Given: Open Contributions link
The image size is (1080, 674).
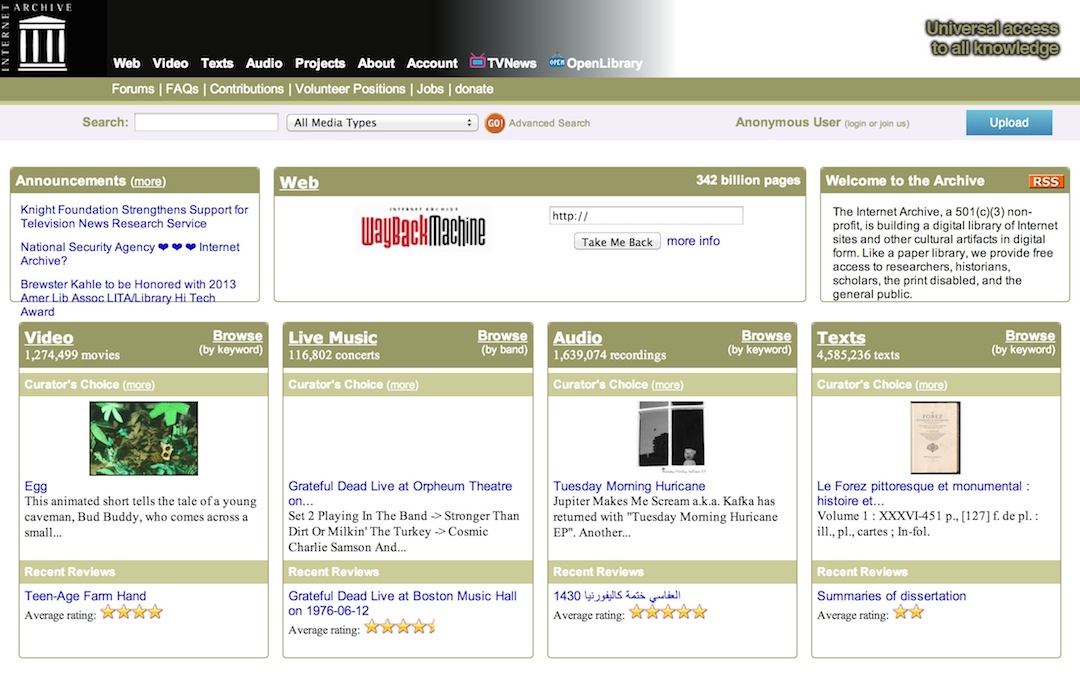Looking at the screenshot, I should (247, 89).
